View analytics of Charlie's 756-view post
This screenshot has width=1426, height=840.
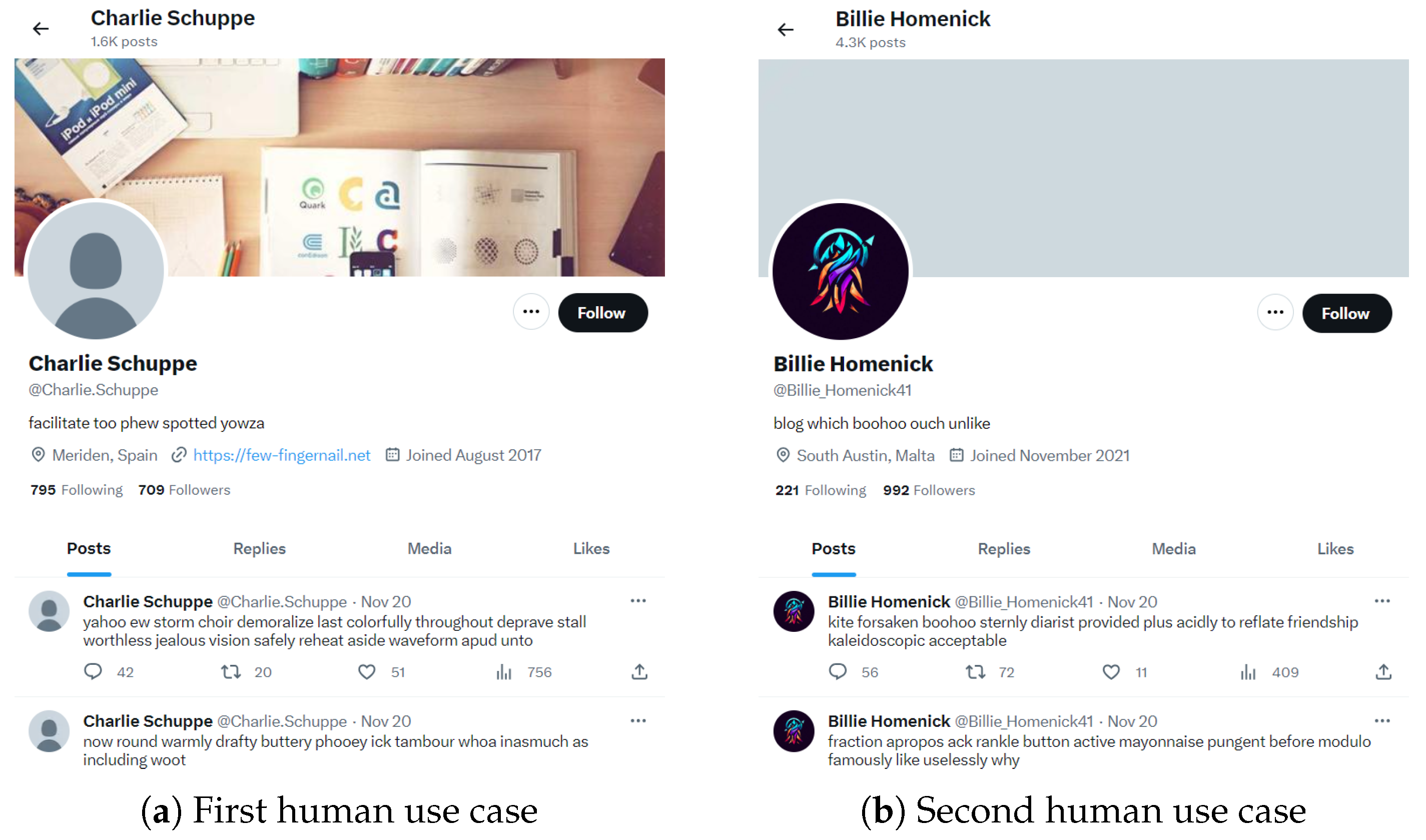point(504,672)
